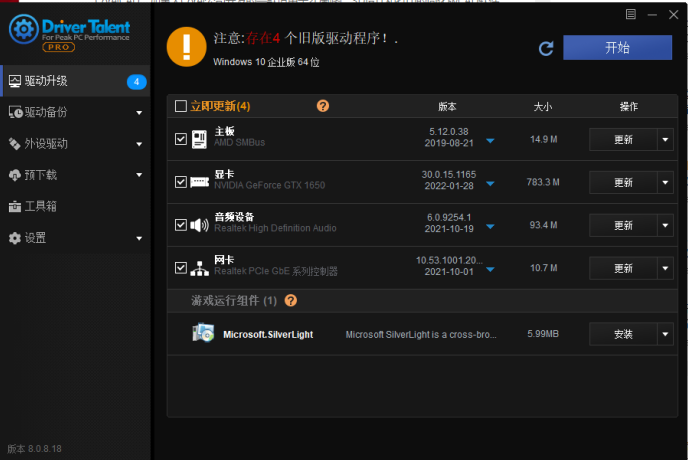
Task: Click the 主板 motherboard icon
Action: (199, 139)
